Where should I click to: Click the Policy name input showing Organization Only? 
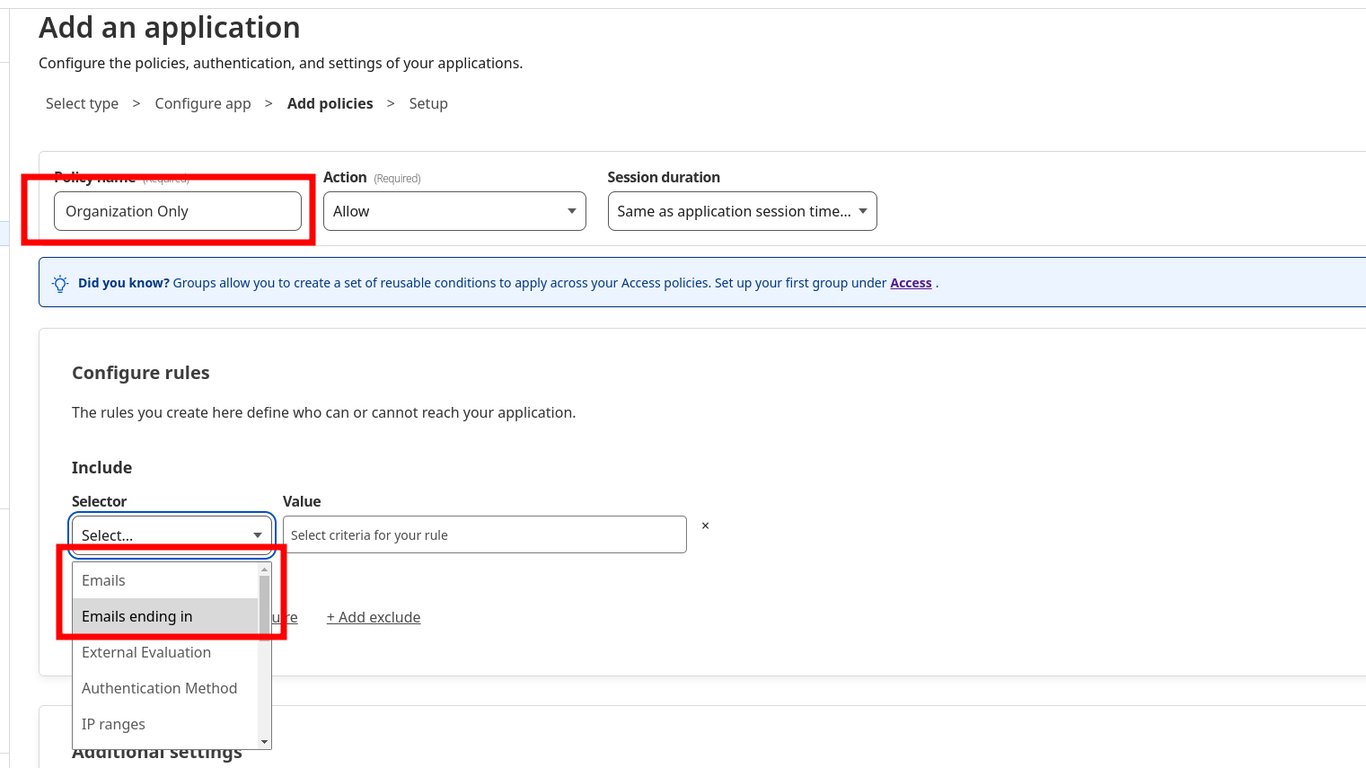178,211
